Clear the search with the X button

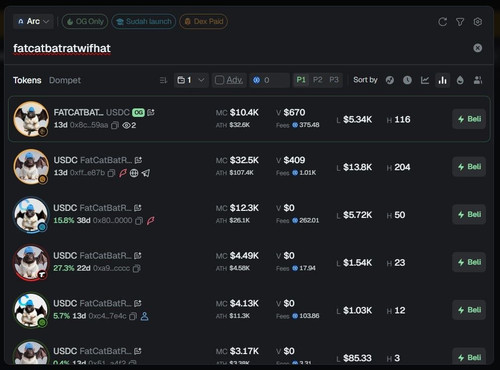pos(478,48)
